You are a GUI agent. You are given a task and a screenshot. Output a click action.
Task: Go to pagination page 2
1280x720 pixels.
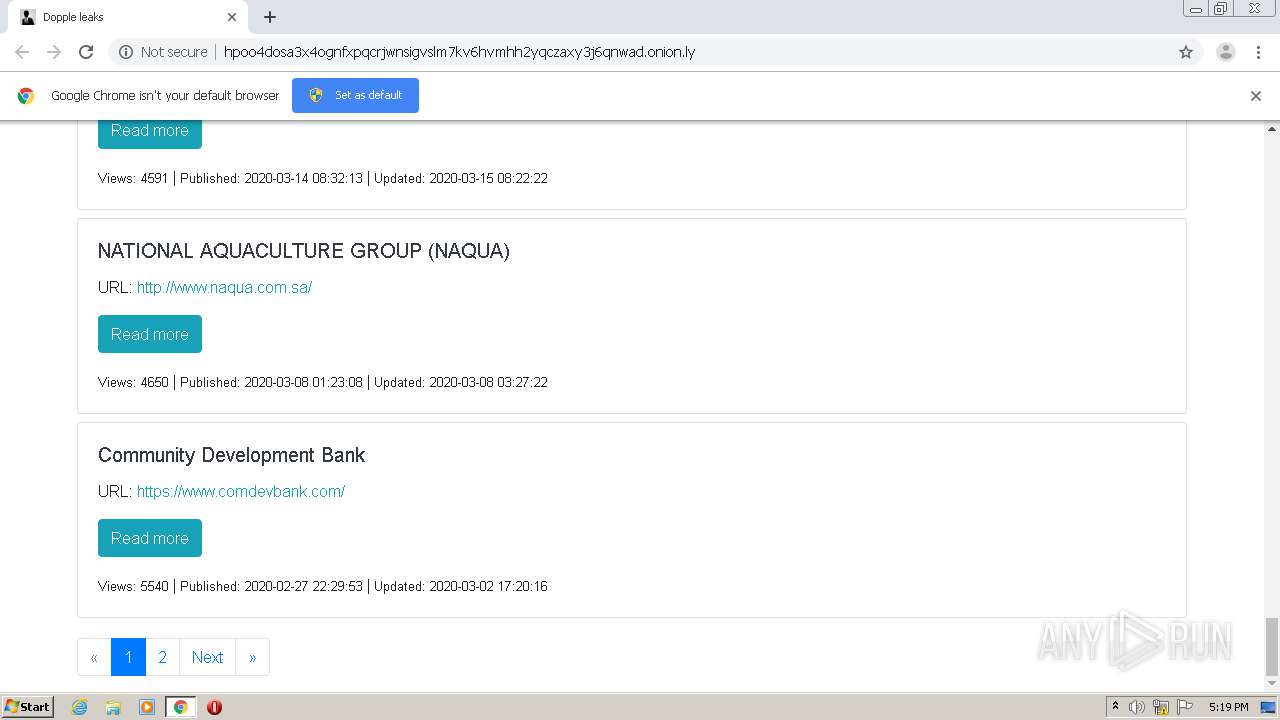[162, 657]
